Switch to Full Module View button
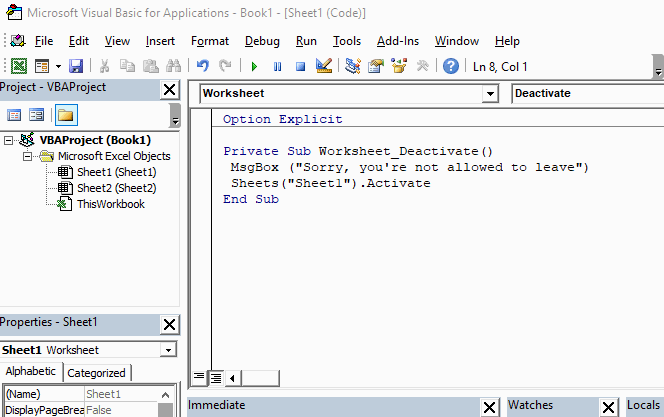This screenshot has height=417, width=664. [x=216, y=378]
